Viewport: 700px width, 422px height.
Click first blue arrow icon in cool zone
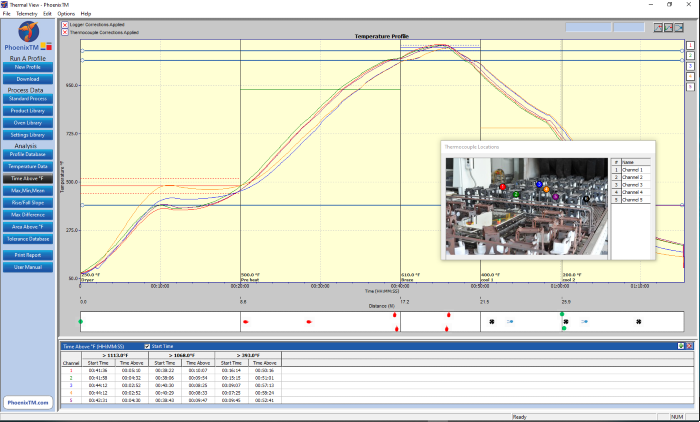510,322
